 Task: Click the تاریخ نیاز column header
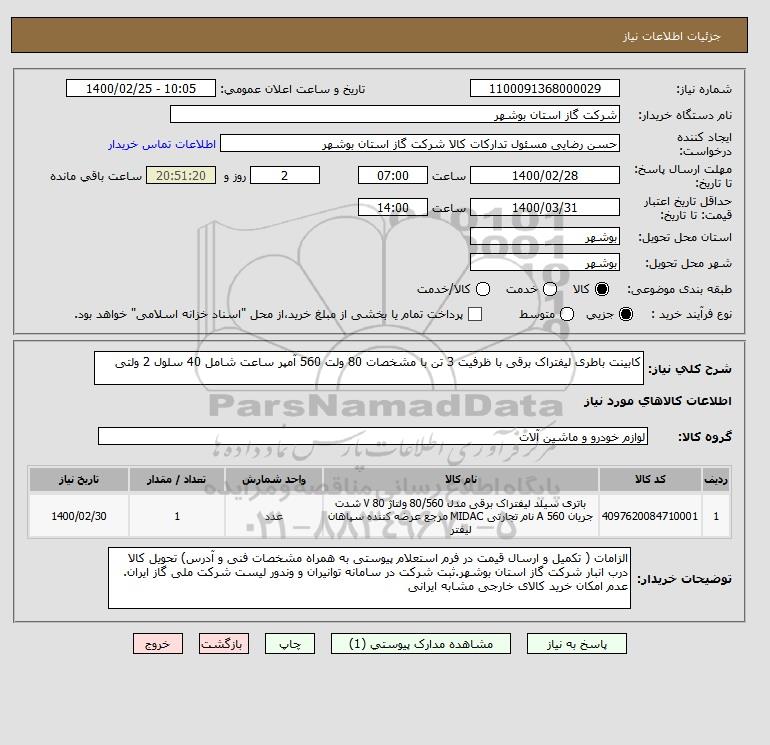click(79, 479)
